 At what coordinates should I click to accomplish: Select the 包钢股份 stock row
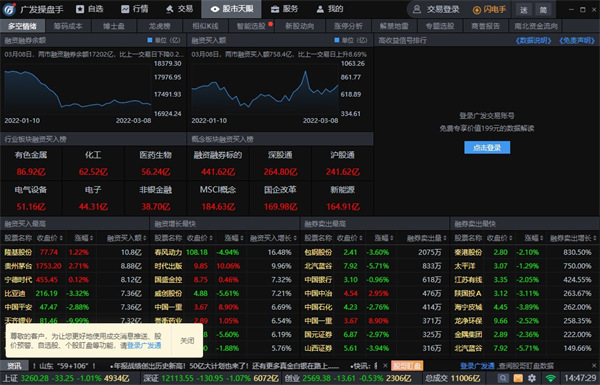click(375, 252)
